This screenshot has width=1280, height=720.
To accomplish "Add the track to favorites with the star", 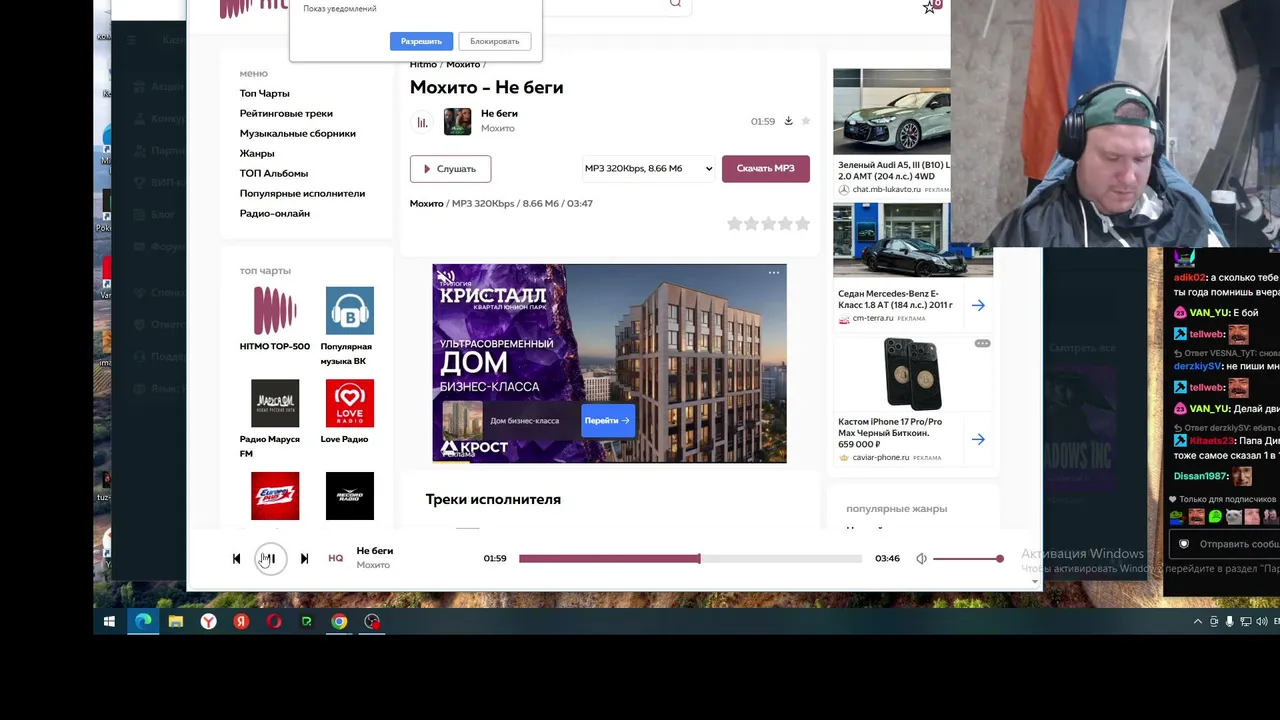I will (806, 121).
